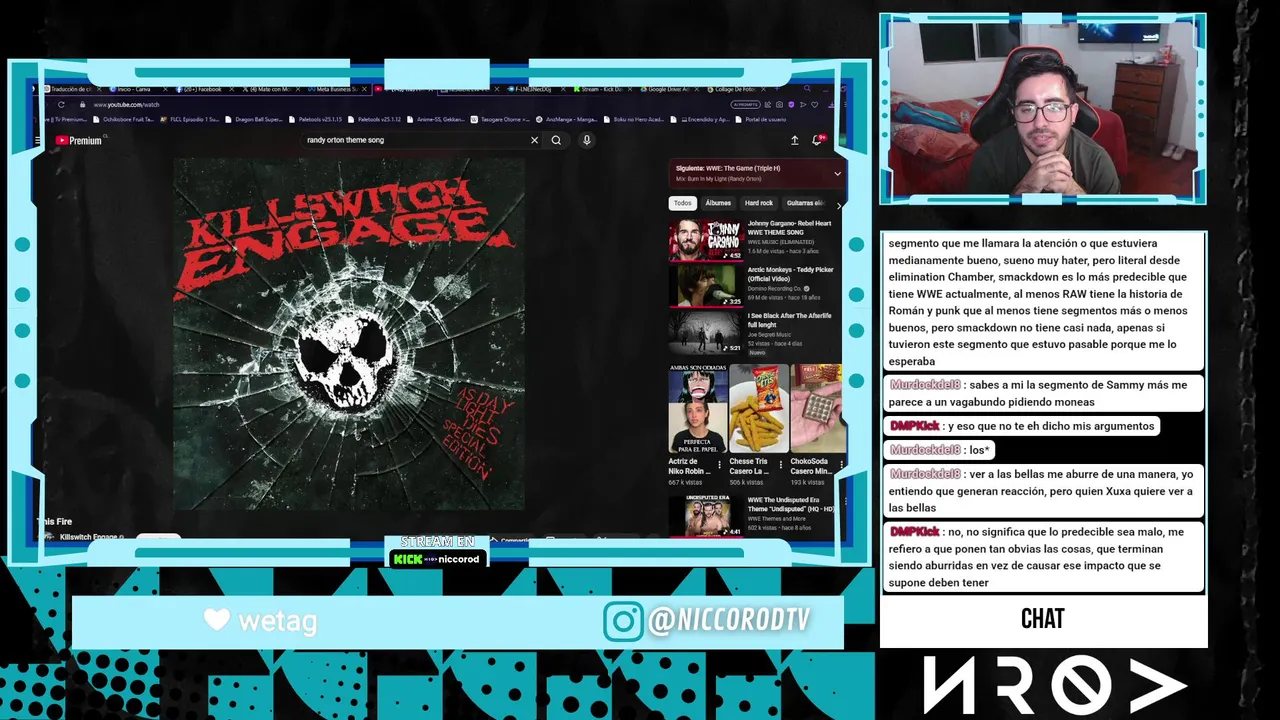Viewport: 1280px width, 720px height.
Task: Open options menu for Chesse Tris Casero short
Action: click(781, 464)
